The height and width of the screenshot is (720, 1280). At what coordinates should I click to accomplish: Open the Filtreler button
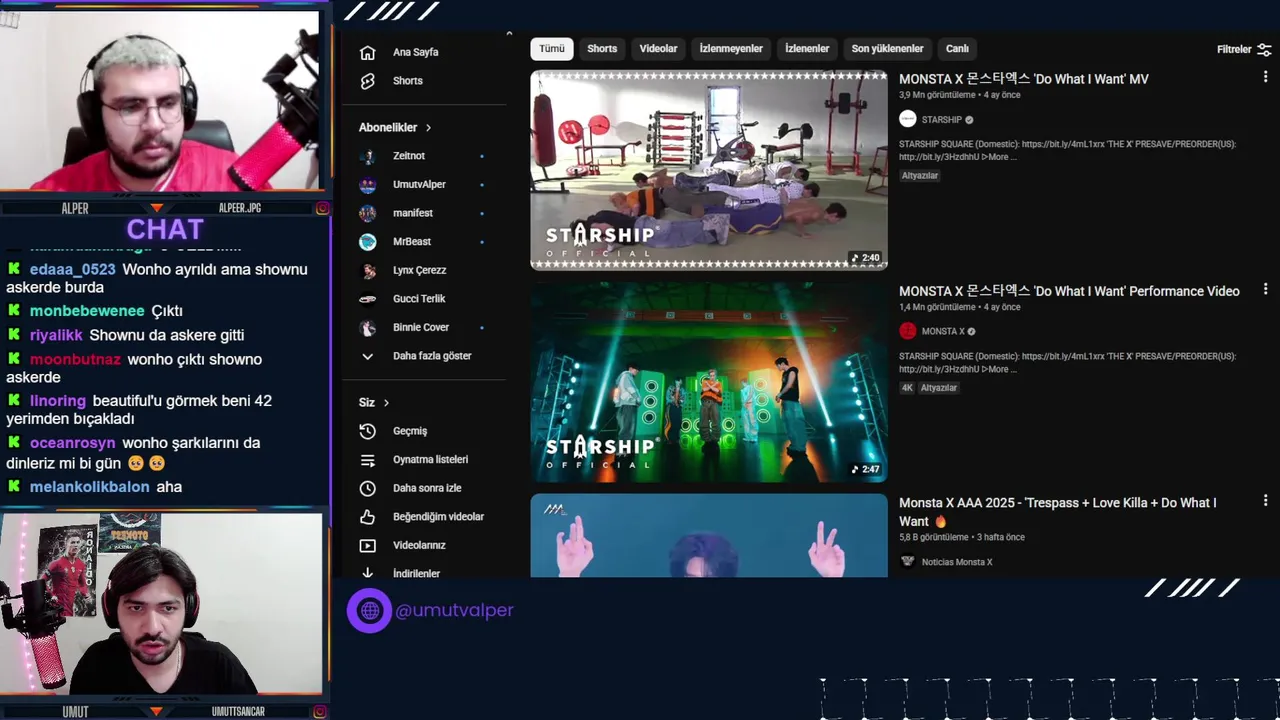[1244, 49]
